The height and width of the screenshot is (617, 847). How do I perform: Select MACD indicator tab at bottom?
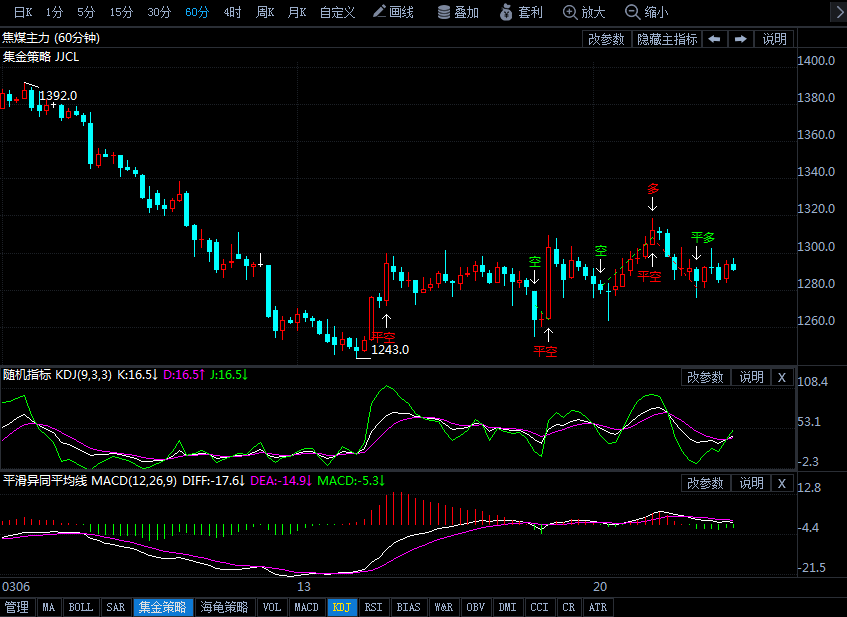pyautogui.click(x=306, y=607)
